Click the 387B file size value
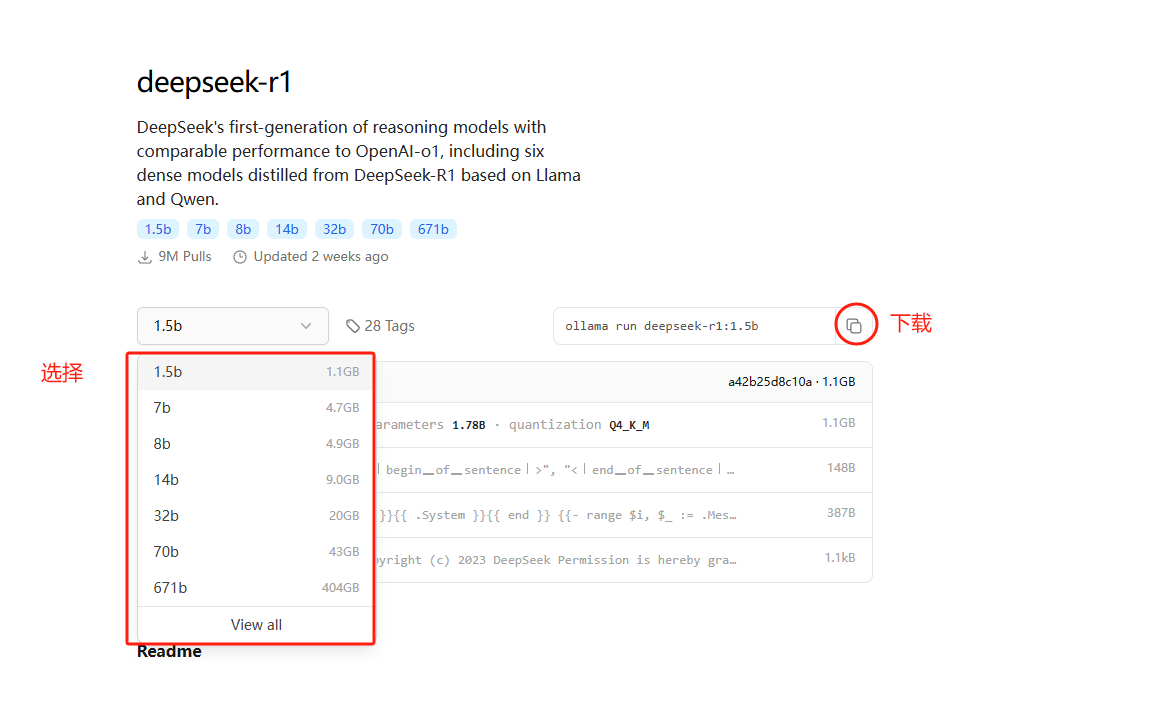This screenshot has width=1155, height=712. pos(840,512)
